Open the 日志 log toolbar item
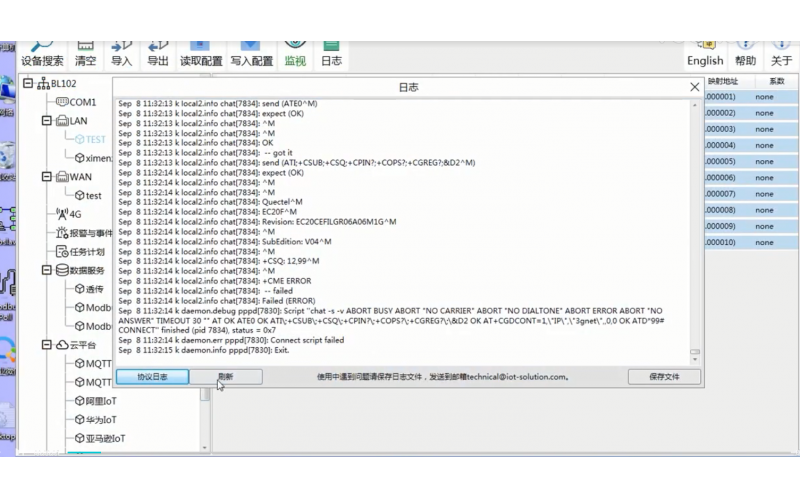The height and width of the screenshot is (500, 800). 331,52
